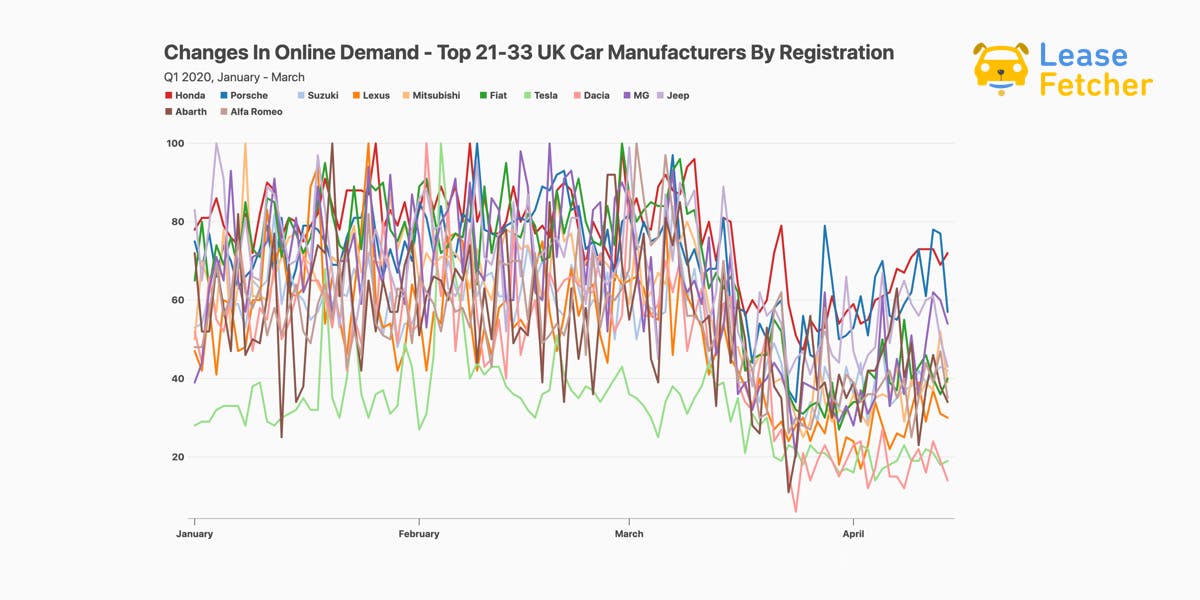The height and width of the screenshot is (600, 1200).
Task: Click the 40 y-axis value
Action: point(179,379)
